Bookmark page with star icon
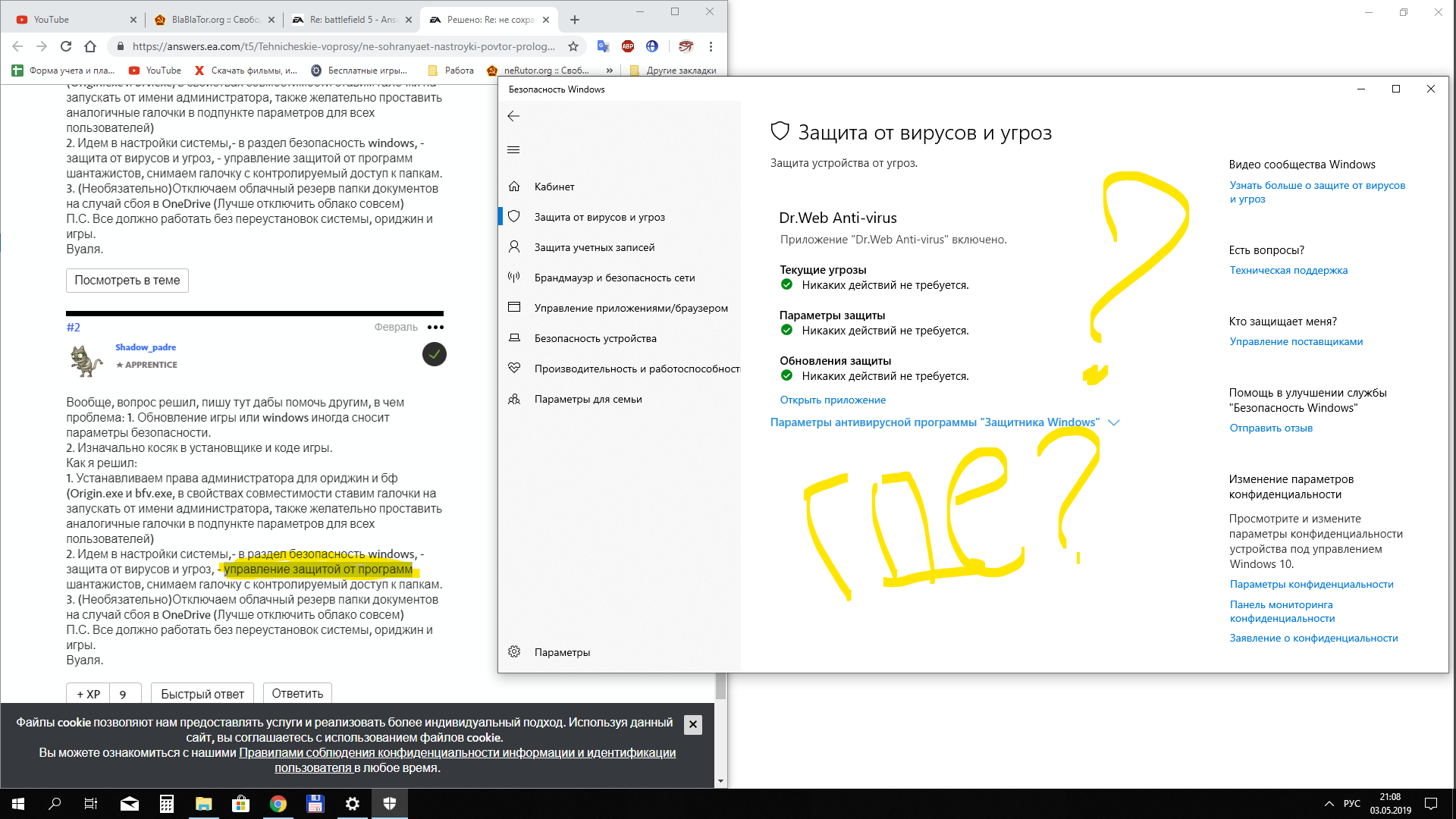 [573, 46]
